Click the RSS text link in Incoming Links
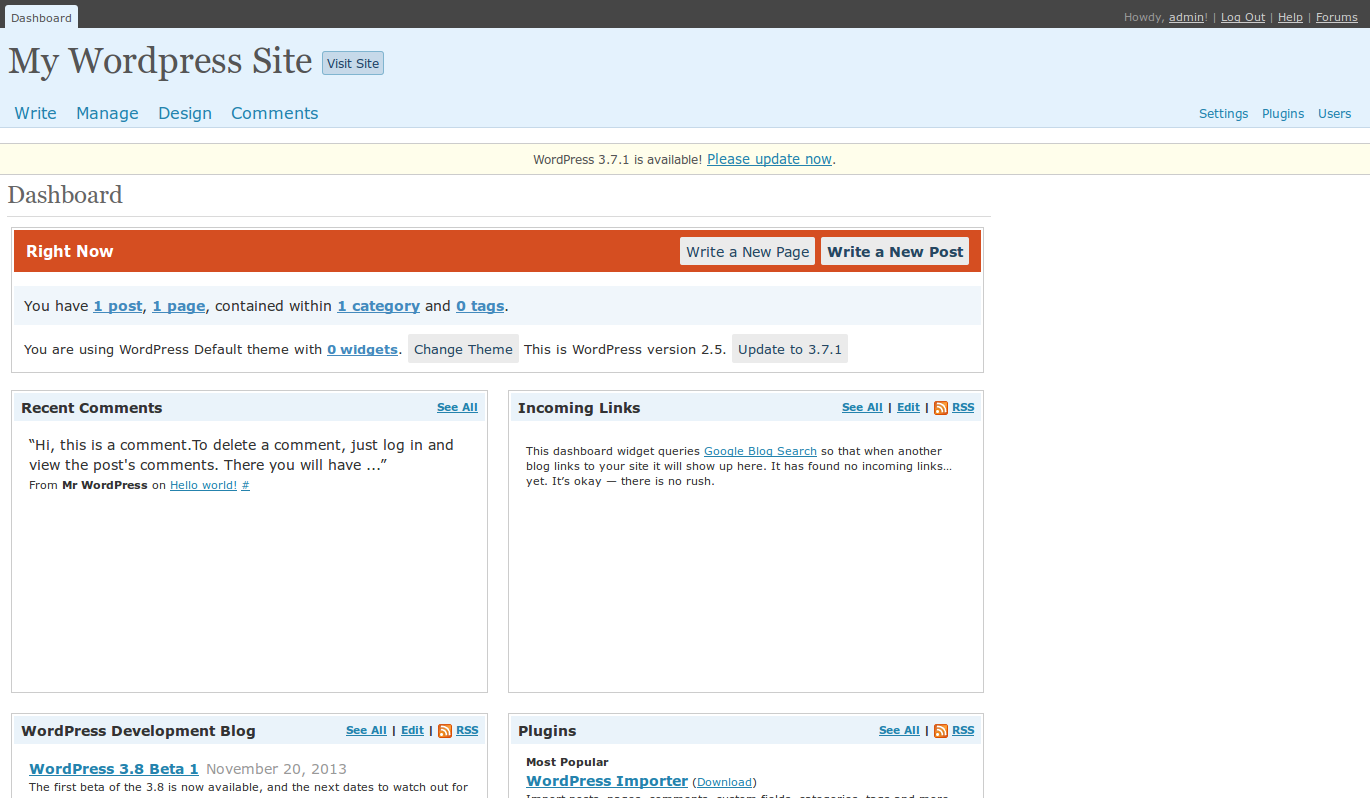This screenshot has height=798, width=1370. (x=963, y=407)
